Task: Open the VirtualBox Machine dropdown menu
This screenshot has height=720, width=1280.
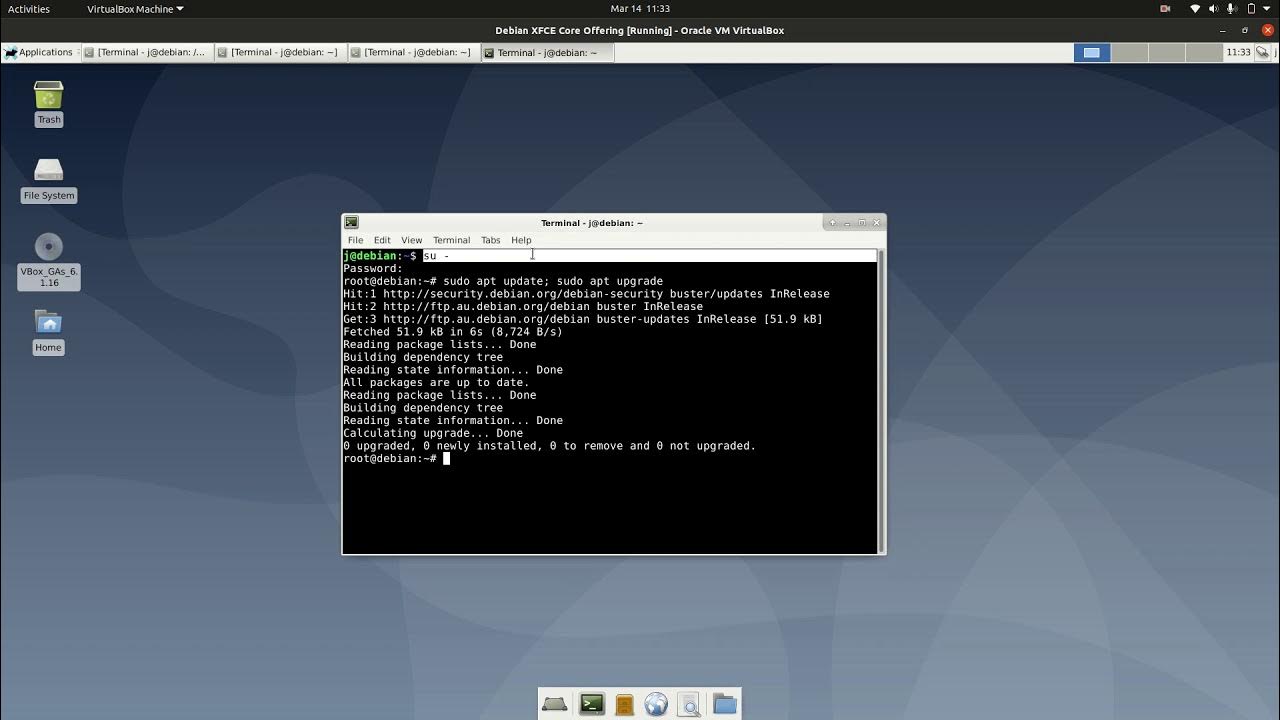Action: pos(135,8)
